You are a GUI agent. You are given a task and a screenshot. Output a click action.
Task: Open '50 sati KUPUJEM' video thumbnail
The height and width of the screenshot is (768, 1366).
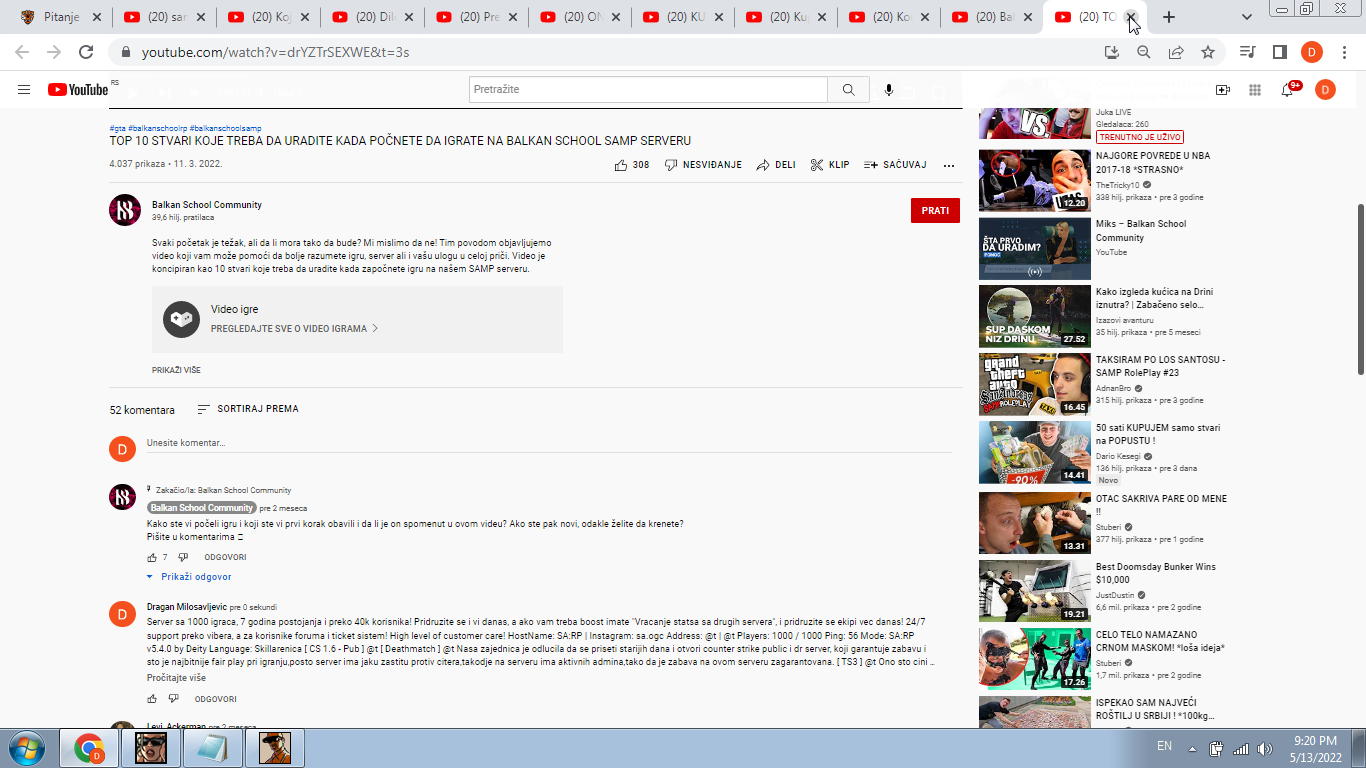[x=1034, y=452]
